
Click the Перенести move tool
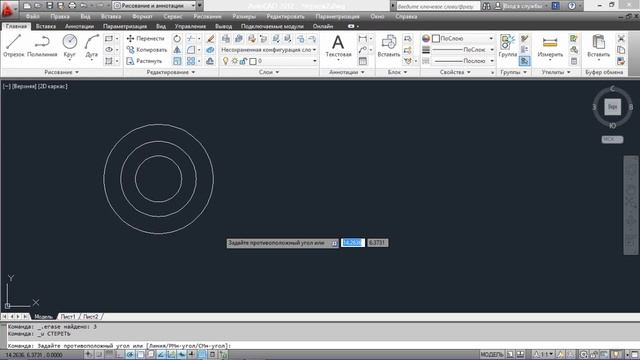pos(145,38)
